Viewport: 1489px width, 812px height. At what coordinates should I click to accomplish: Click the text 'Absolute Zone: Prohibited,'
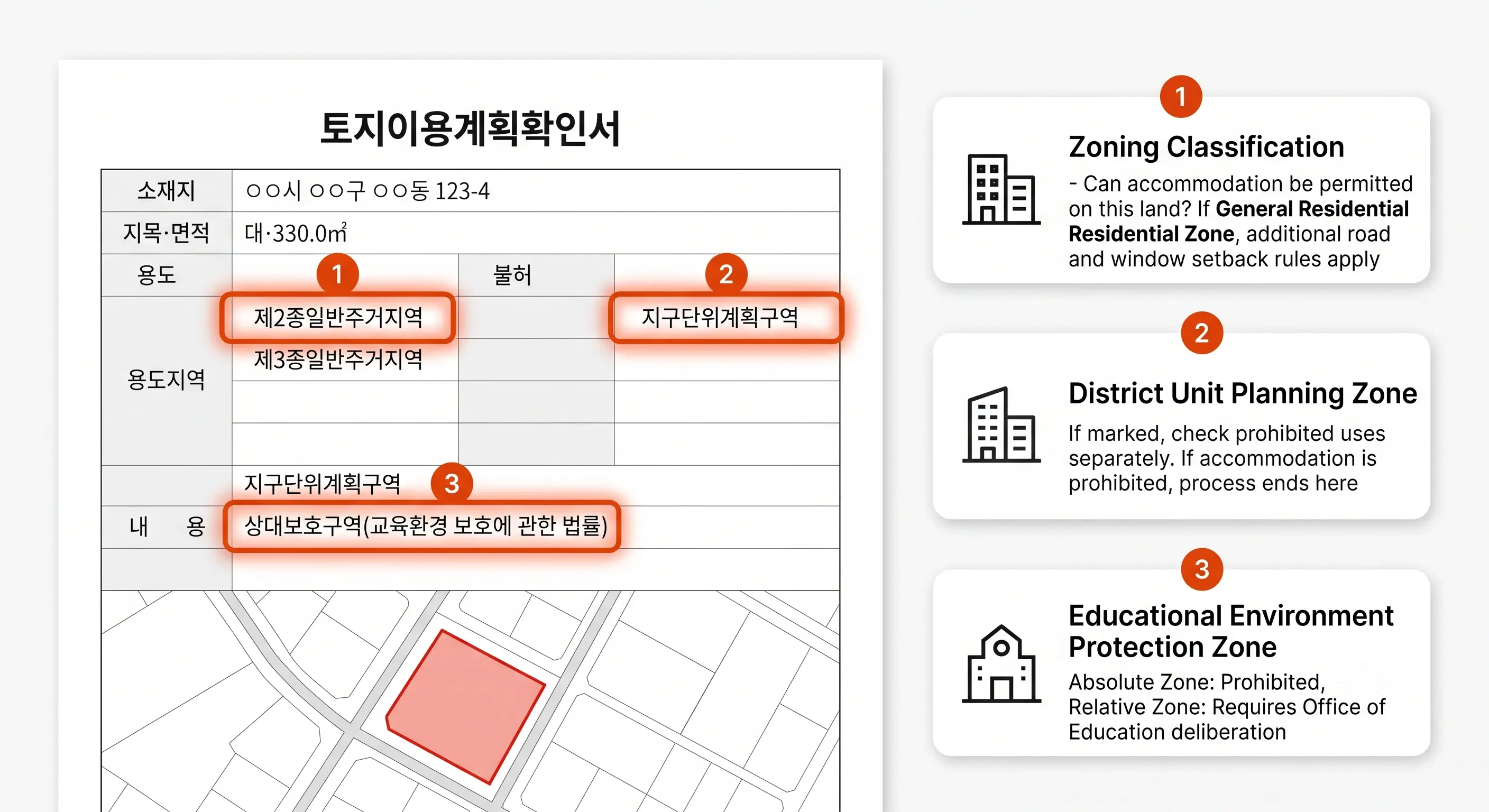pos(1197,682)
